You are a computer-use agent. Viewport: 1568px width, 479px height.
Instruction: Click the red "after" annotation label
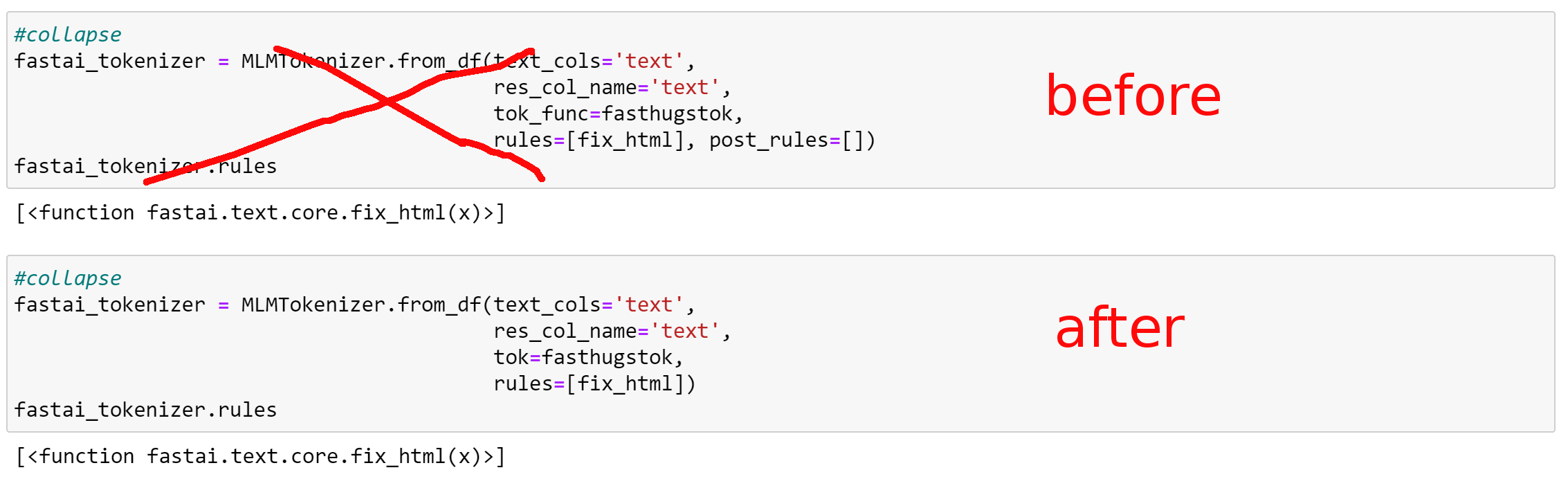tap(1120, 328)
